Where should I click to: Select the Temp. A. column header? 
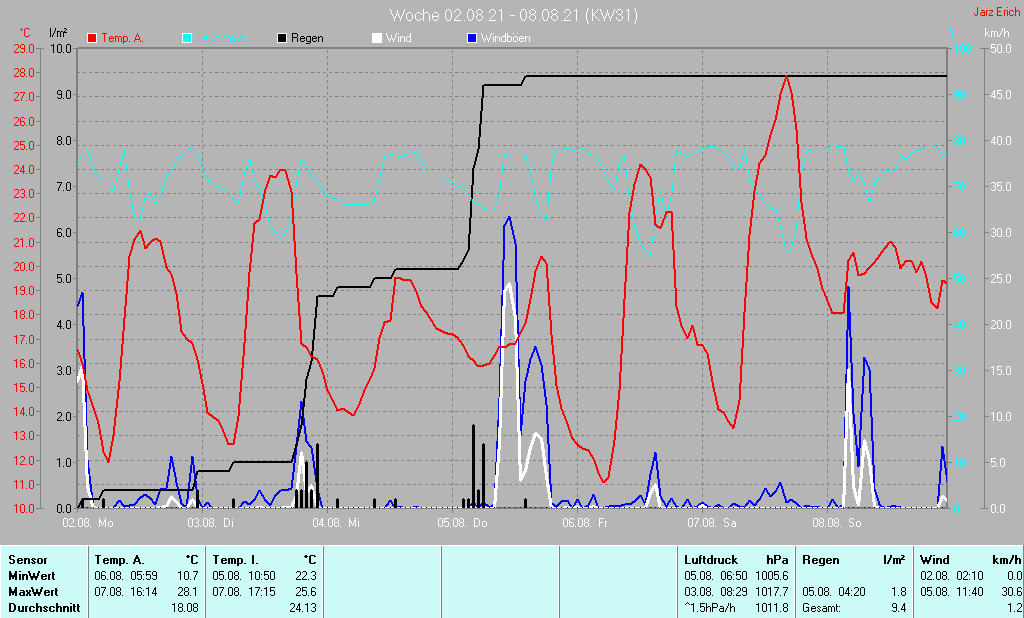click(117, 560)
